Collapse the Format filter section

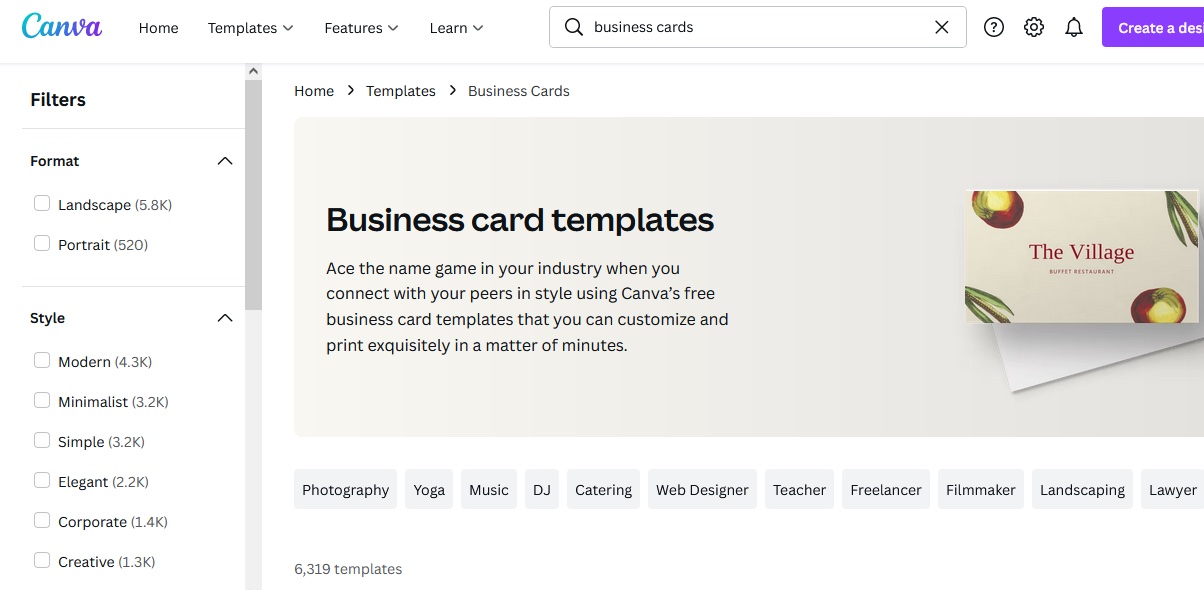point(225,160)
